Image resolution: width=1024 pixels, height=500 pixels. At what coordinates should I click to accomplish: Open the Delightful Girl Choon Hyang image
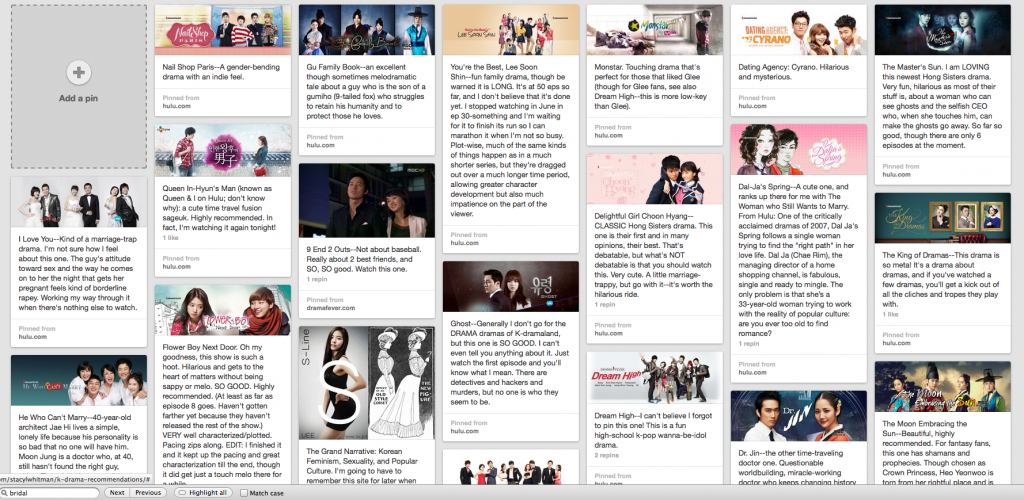(654, 180)
